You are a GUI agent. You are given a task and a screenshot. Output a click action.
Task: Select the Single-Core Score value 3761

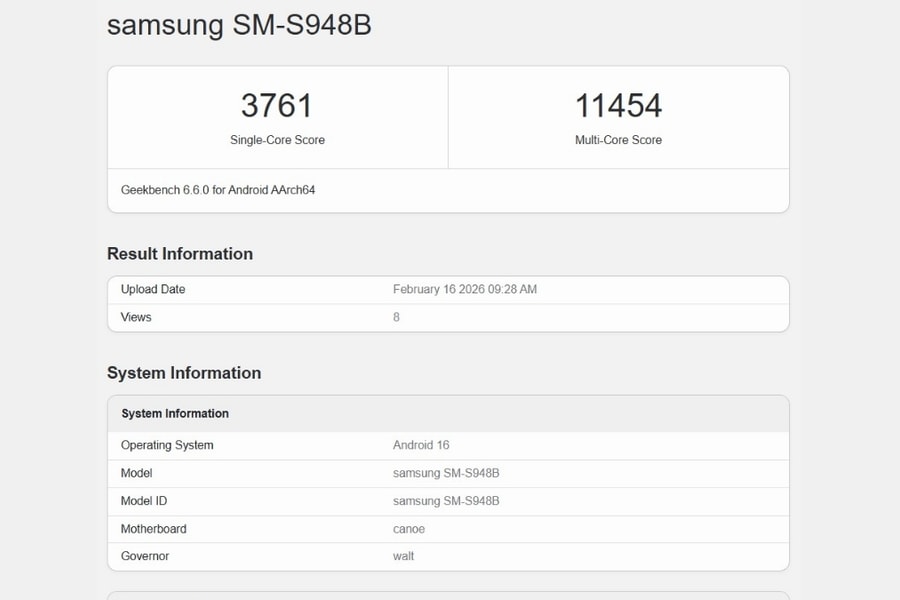pyautogui.click(x=277, y=105)
